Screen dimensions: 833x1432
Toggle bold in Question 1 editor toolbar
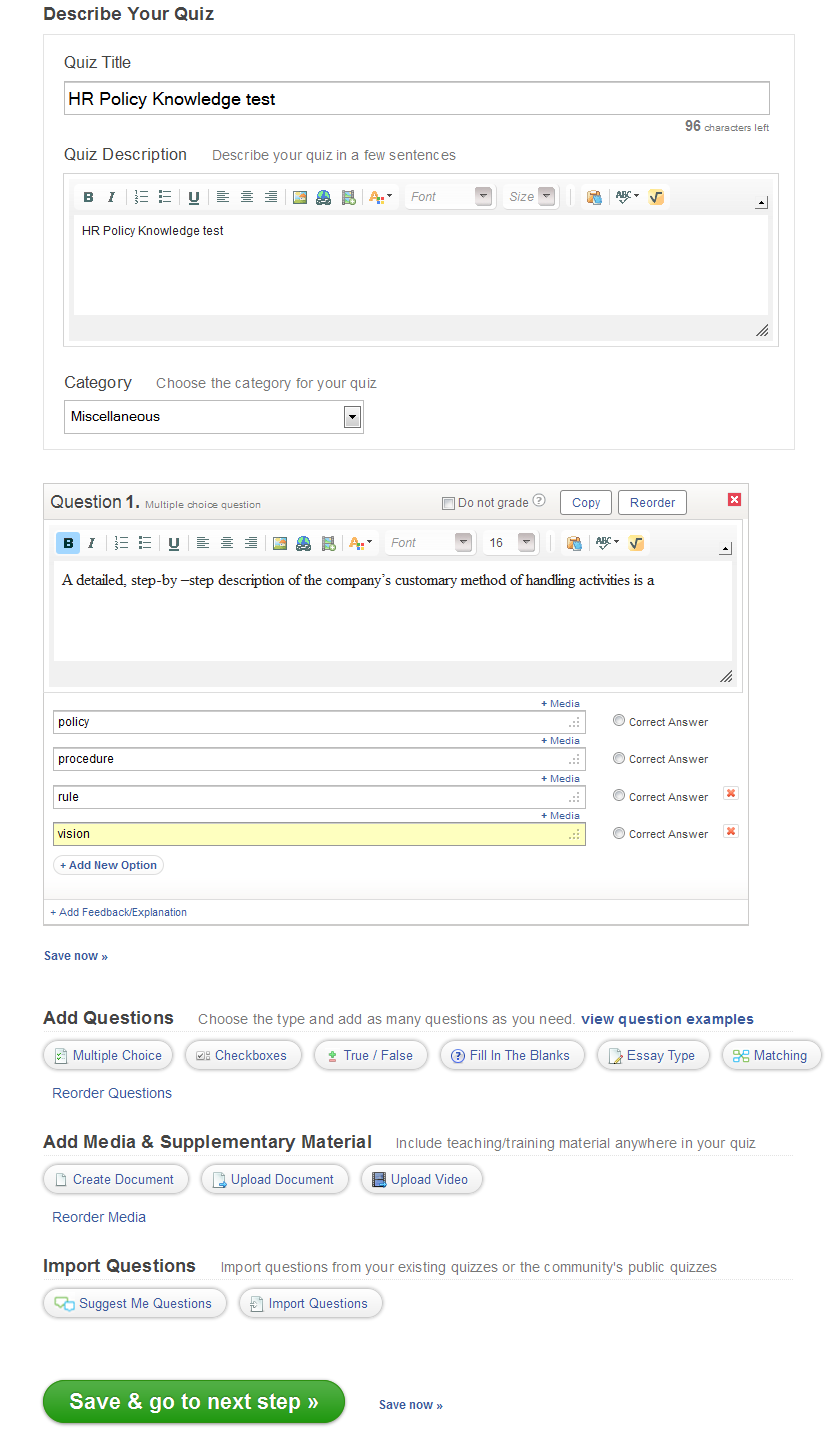tap(68, 543)
